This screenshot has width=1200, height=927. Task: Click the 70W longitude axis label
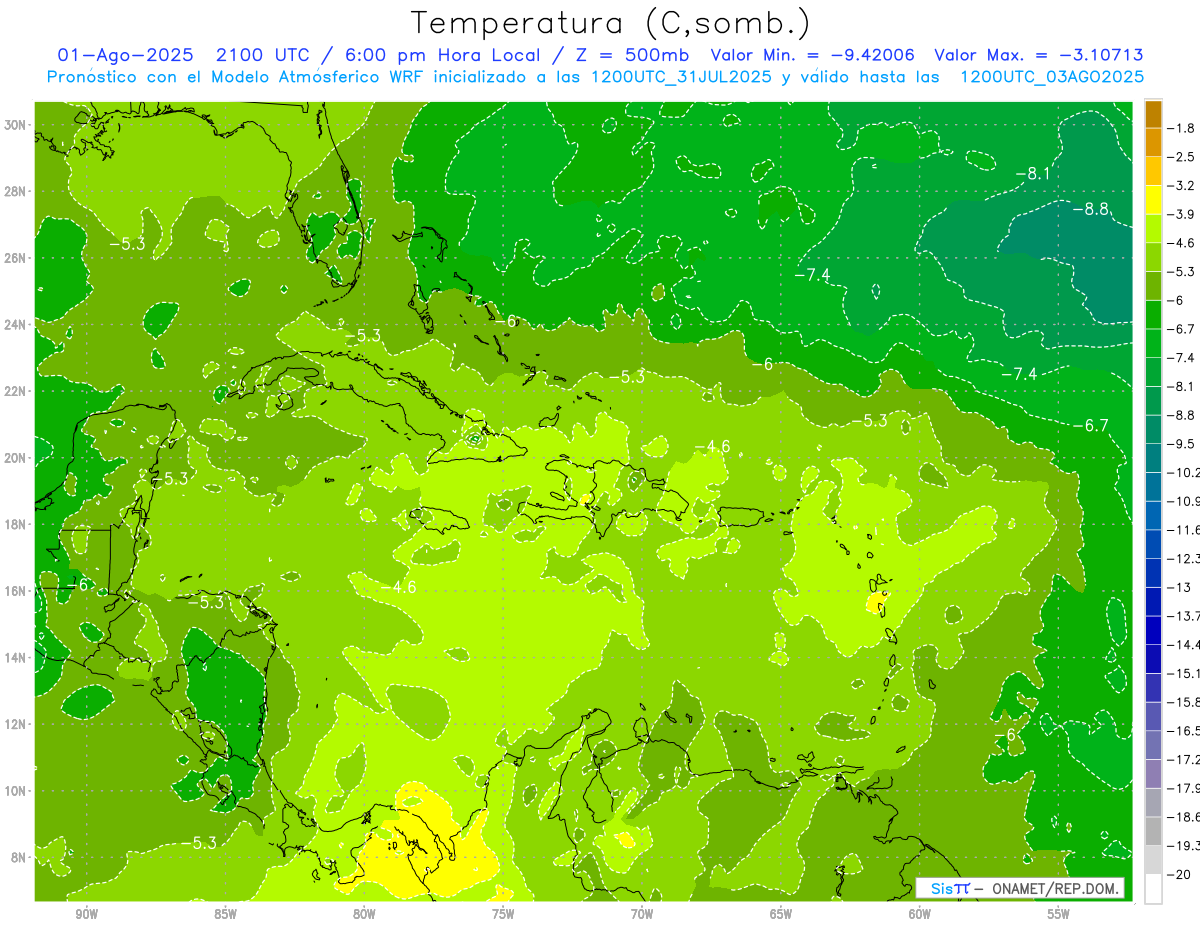coord(642,914)
